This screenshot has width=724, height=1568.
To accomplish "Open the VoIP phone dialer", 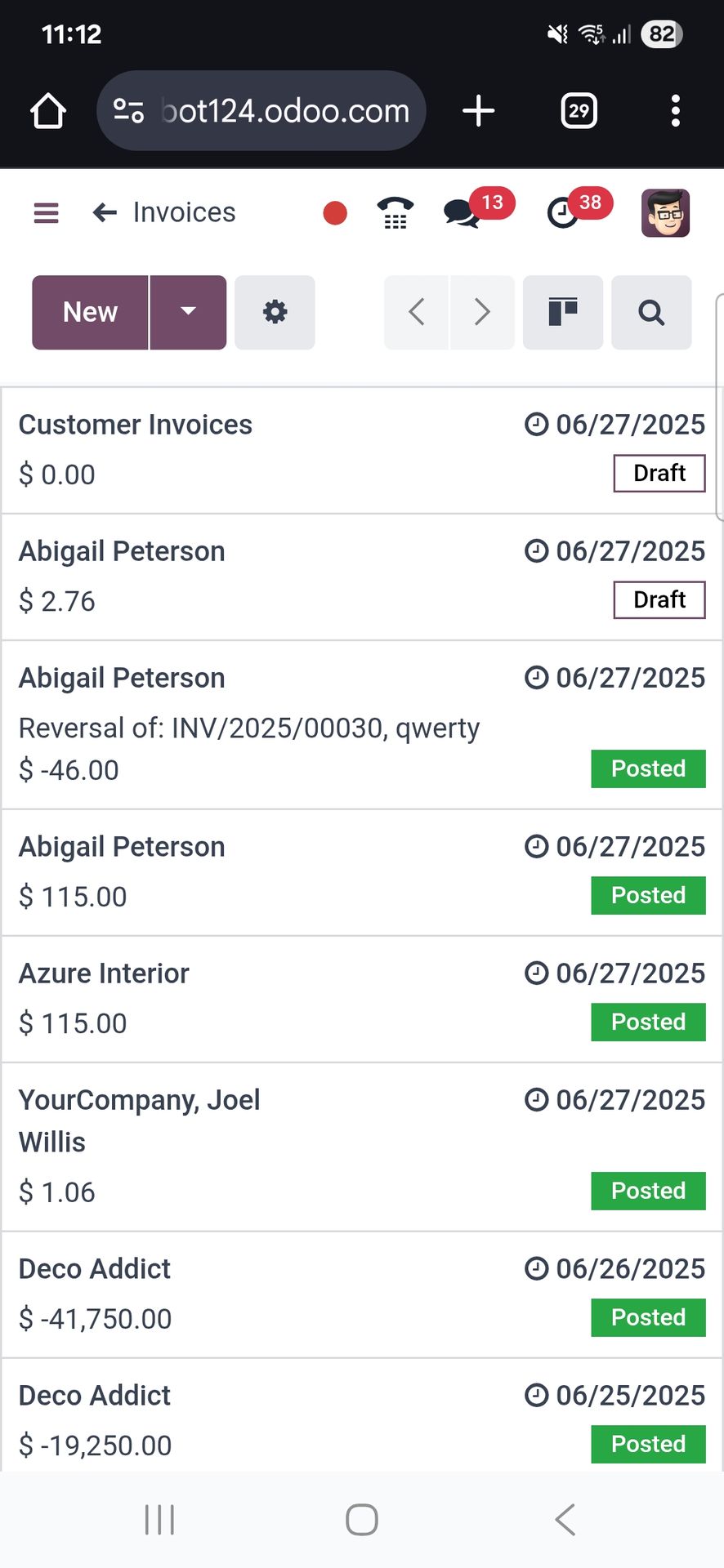I will [396, 214].
